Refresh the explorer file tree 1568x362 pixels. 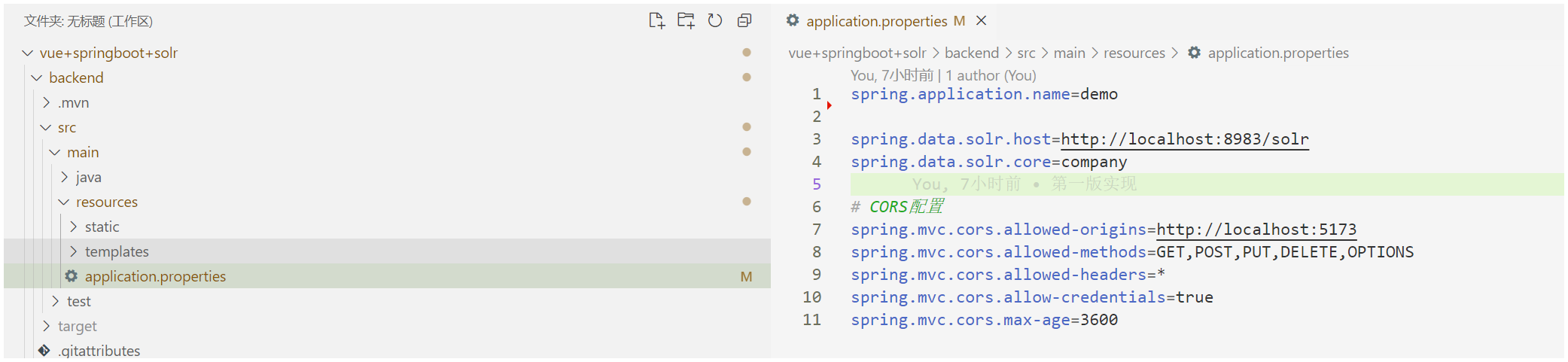tap(715, 21)
